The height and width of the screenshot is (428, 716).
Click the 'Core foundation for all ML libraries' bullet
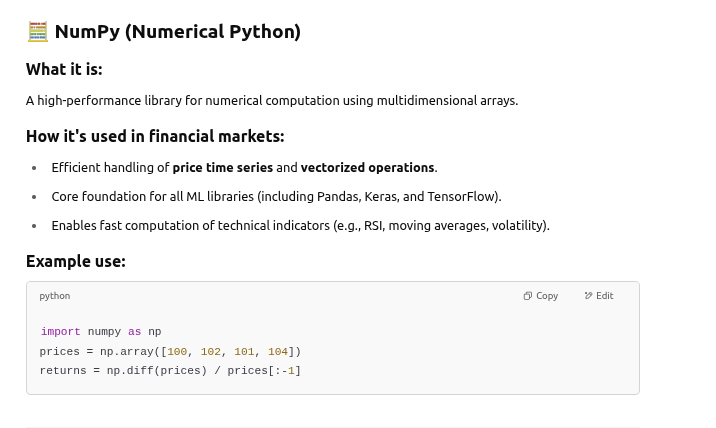pos(276,197)
